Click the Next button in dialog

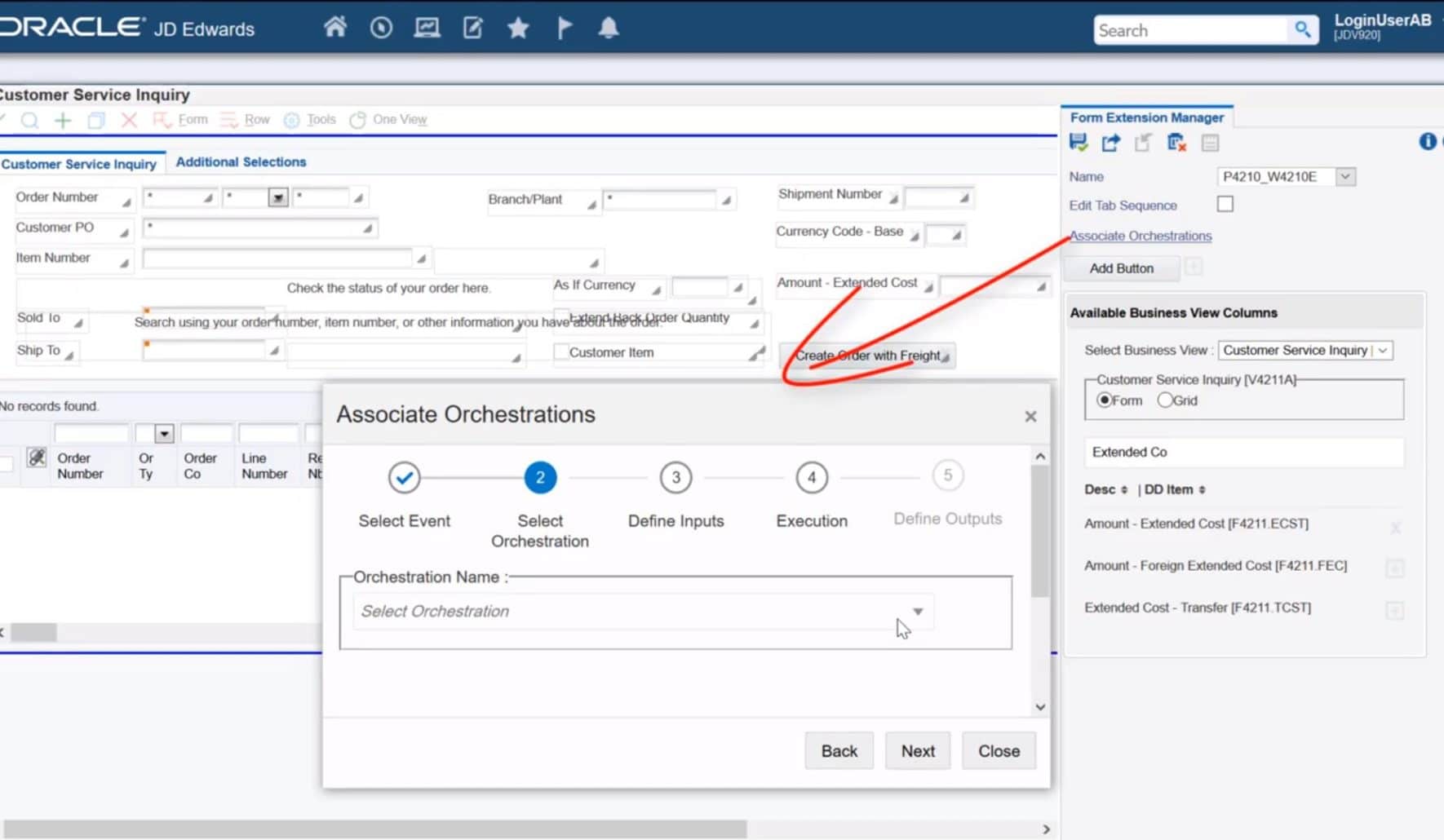[x=918, y=751]
